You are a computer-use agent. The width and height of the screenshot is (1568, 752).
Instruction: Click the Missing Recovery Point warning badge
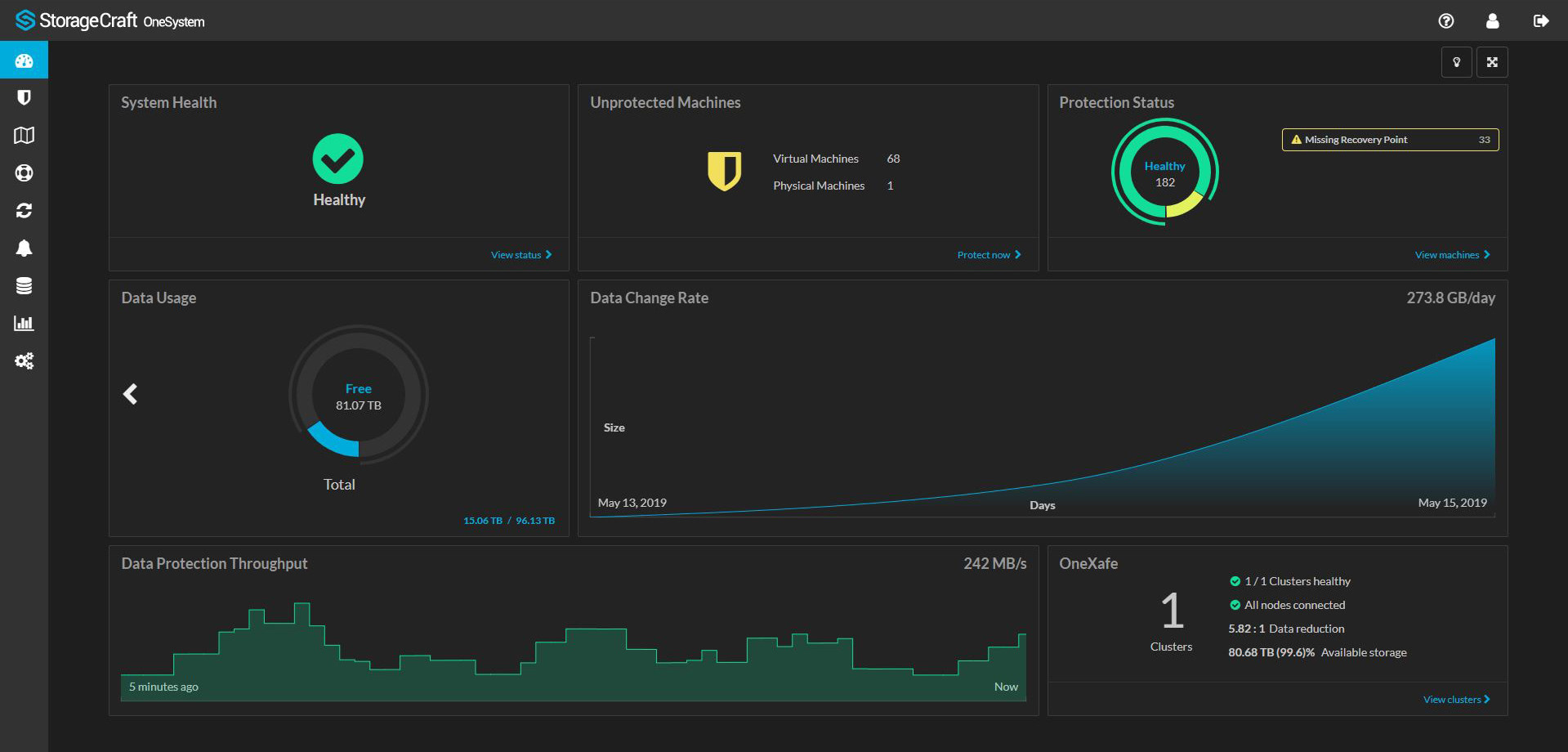(1390, 140)
